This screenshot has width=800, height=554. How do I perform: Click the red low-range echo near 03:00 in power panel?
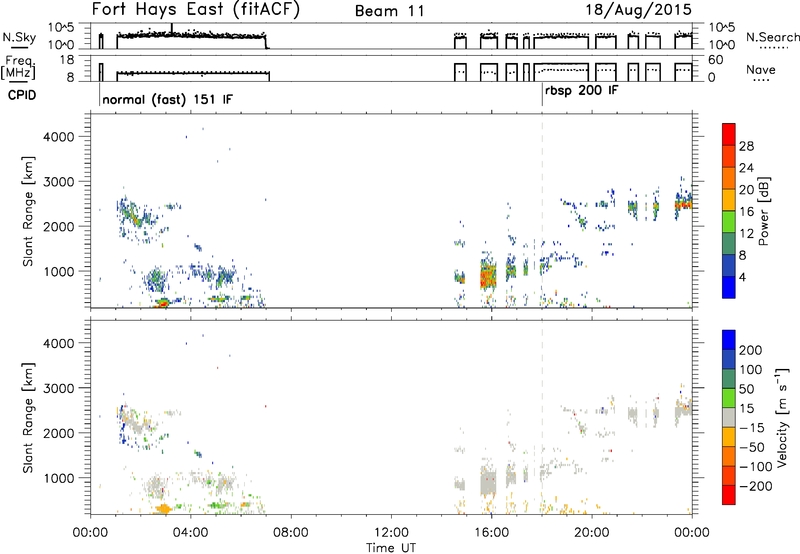[162, 303]
